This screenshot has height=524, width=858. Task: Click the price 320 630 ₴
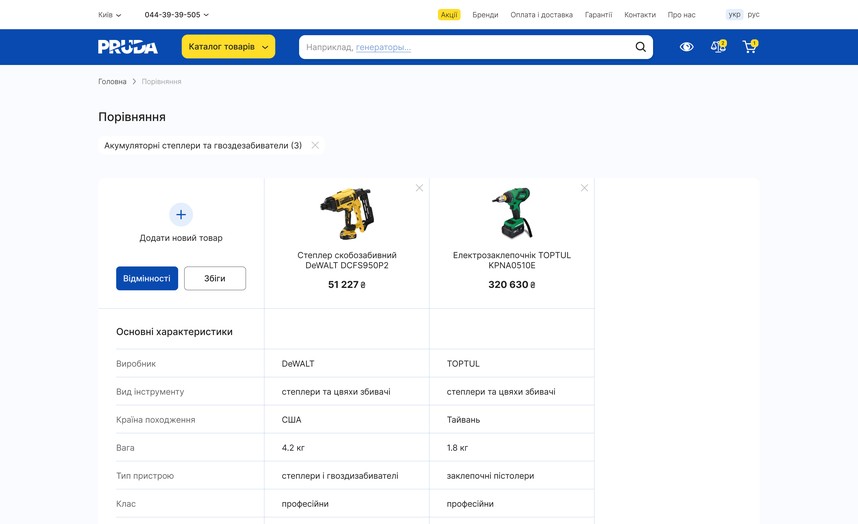pyautogui.click(x=512, y=284)
